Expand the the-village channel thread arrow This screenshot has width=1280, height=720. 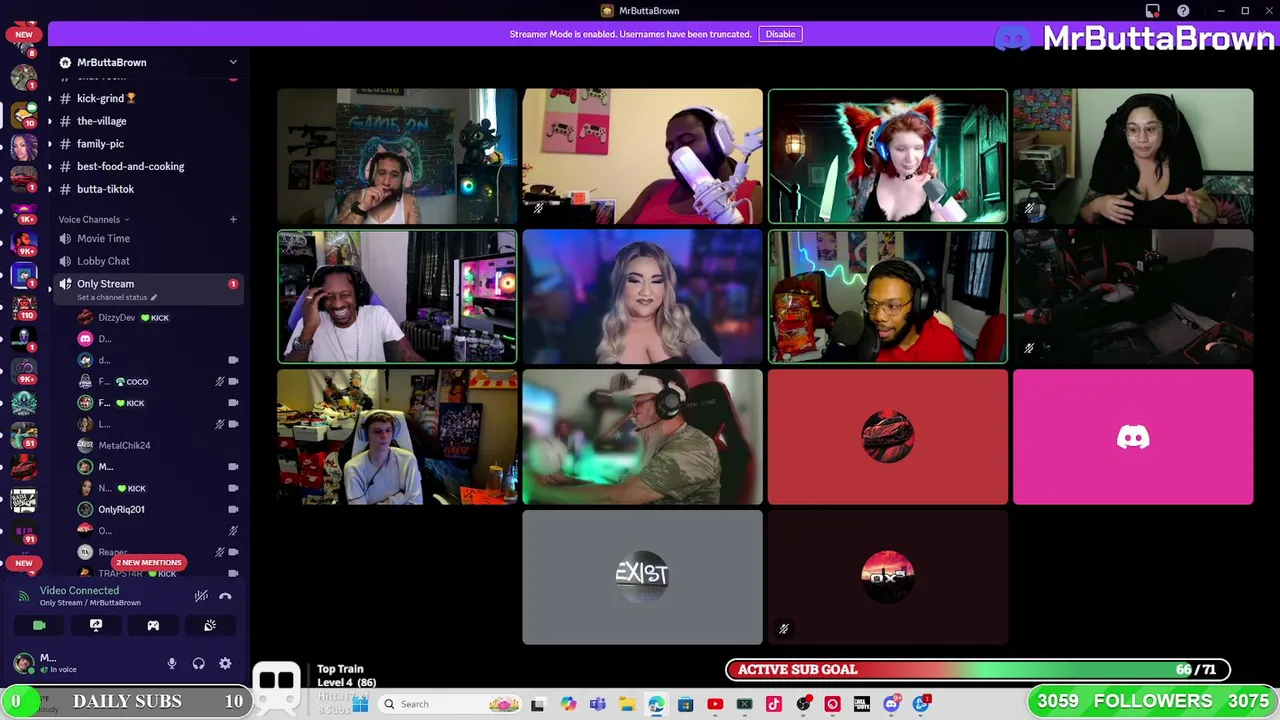pos(50,121)
